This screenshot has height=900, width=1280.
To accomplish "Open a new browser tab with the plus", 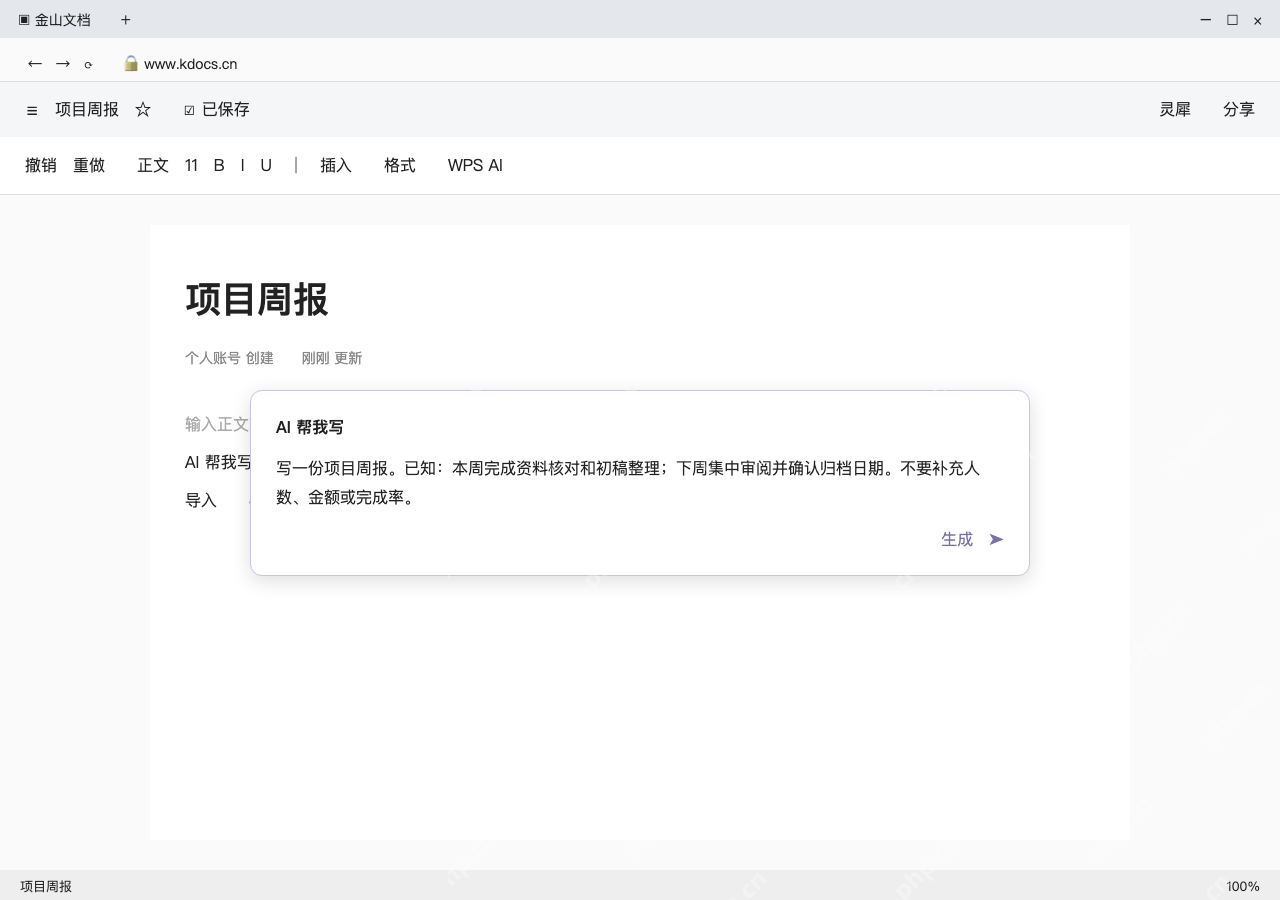I will 125,20.
